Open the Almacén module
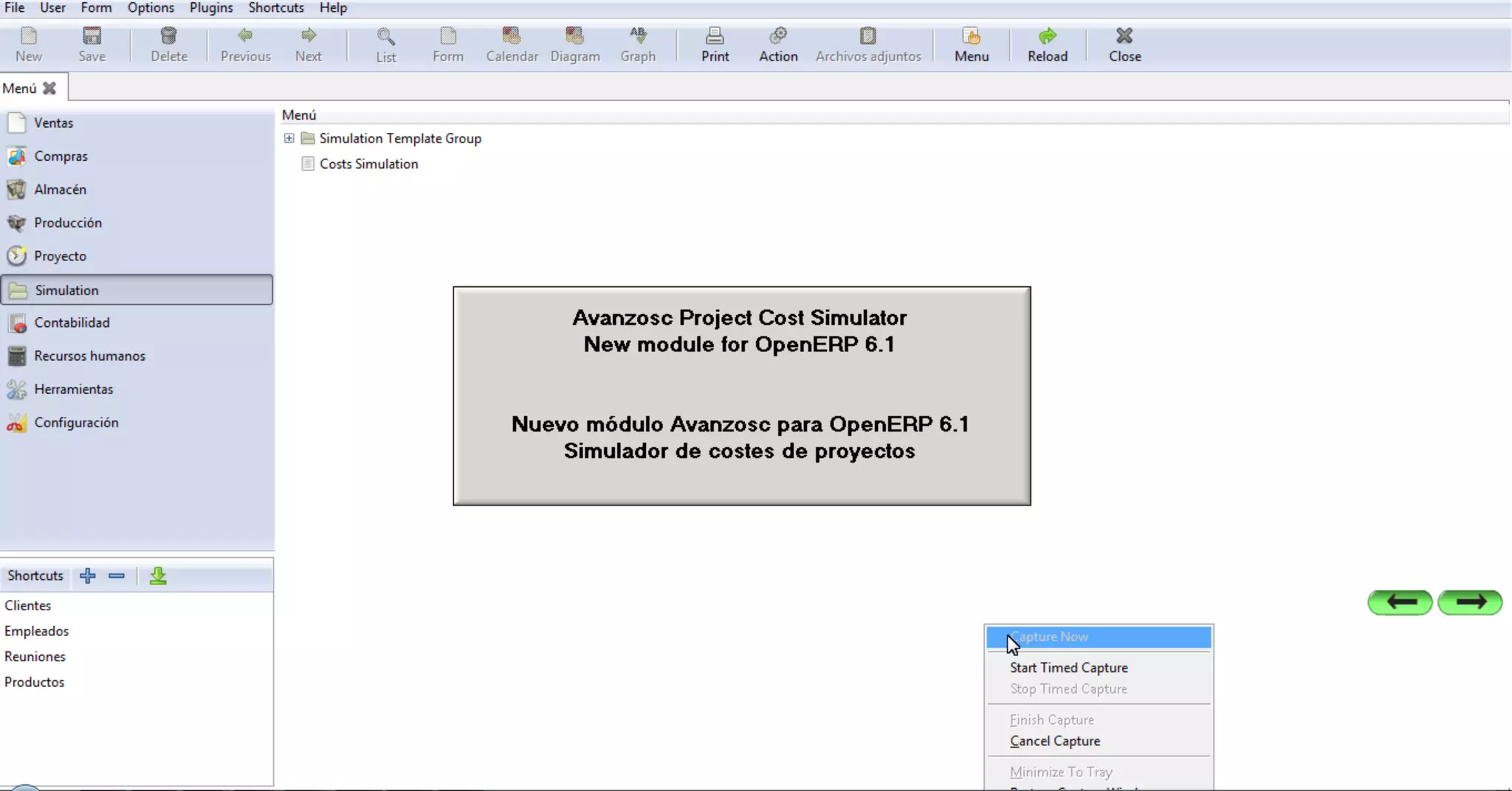This screenshot has width=1512, height=791. (137, 190)
